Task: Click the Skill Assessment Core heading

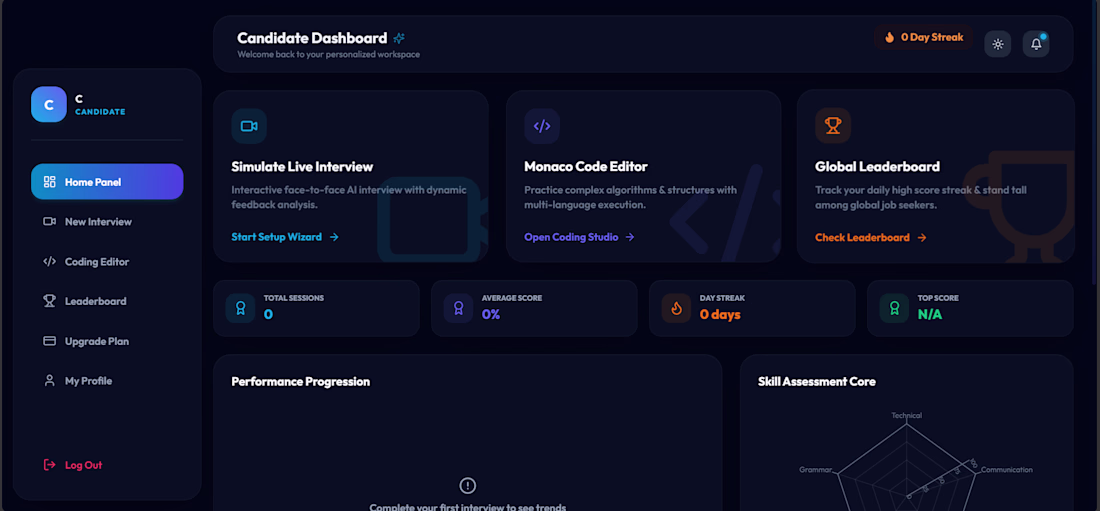Action: (x=817, y=382)
